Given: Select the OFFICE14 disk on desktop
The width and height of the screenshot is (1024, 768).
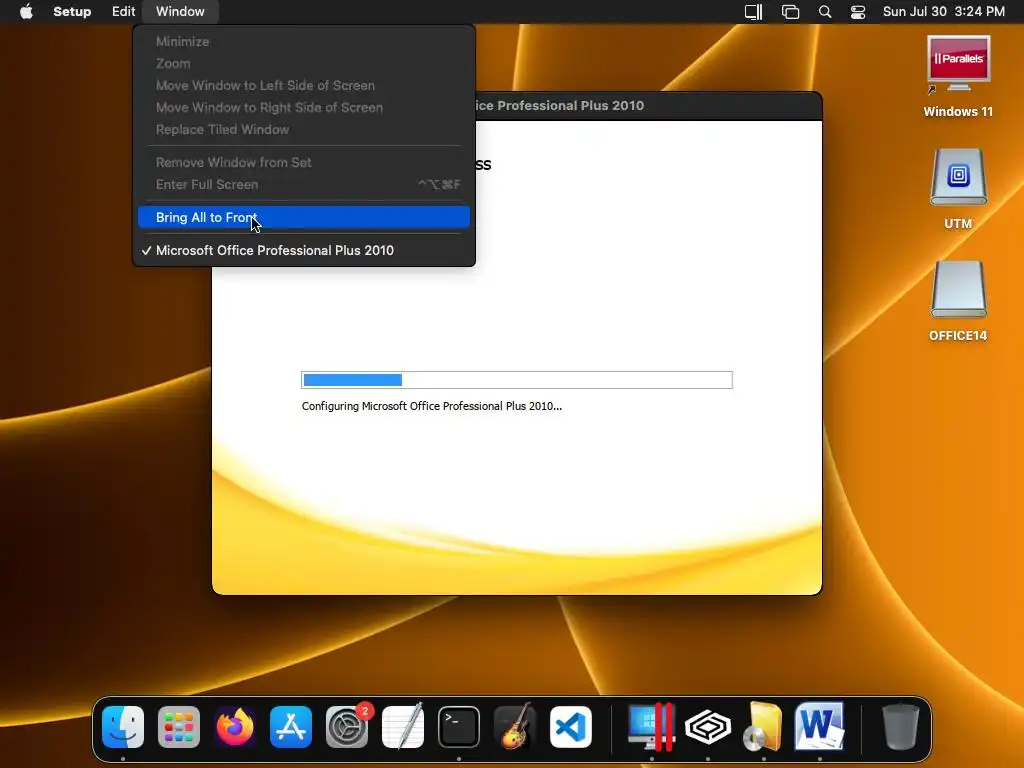Looking at the screenshot, I should click(958, 301).
